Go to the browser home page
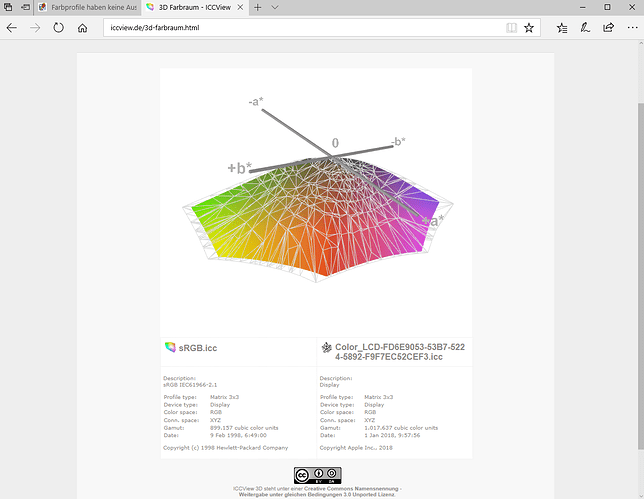This screenshot has width=644, height=499. click(x=83, y=28)
